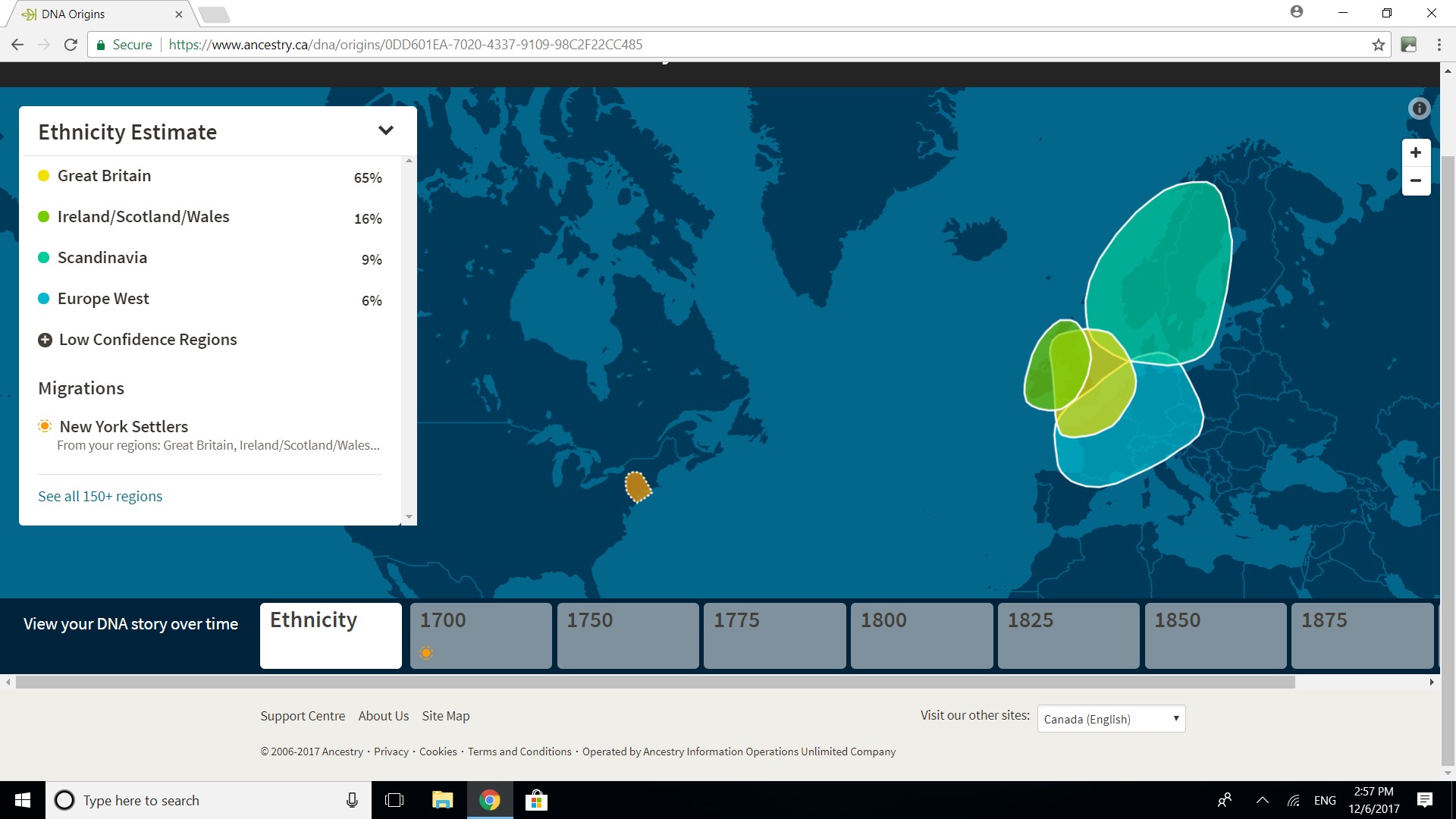
Task: Click the Chrome profile avatar icon
Action: 1297,12
